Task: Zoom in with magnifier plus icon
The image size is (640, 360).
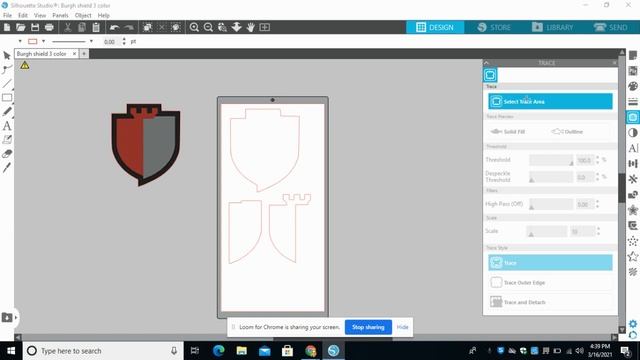Action: point(194,27)
